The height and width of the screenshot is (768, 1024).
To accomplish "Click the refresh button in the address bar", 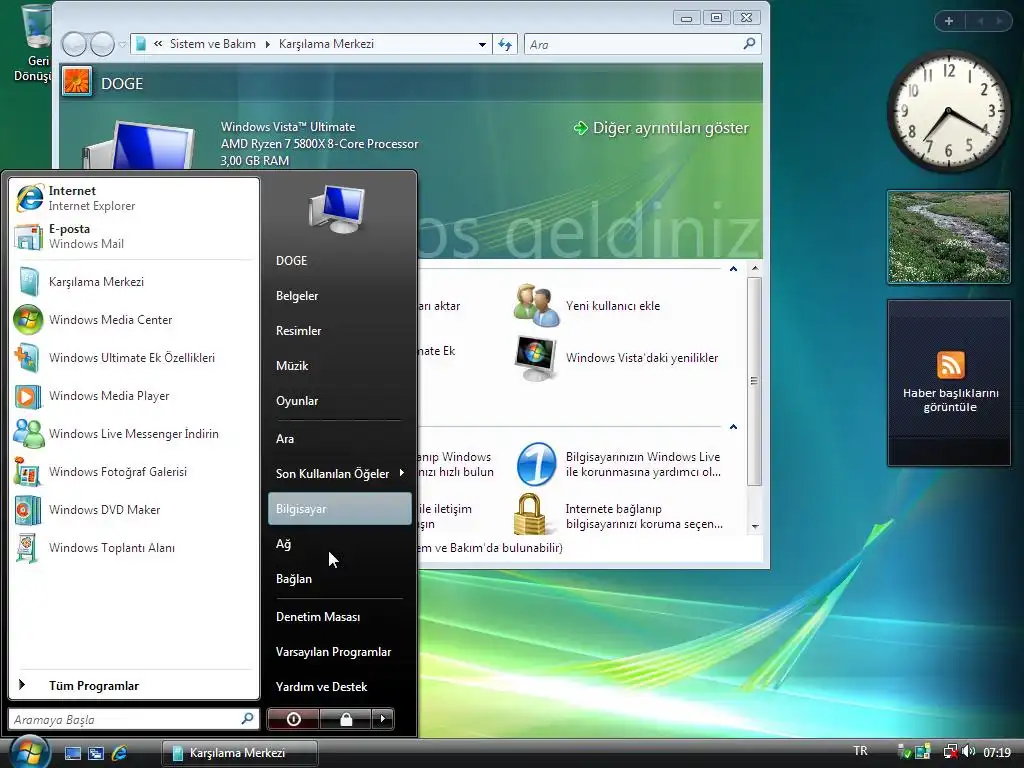I will point(505,44).
